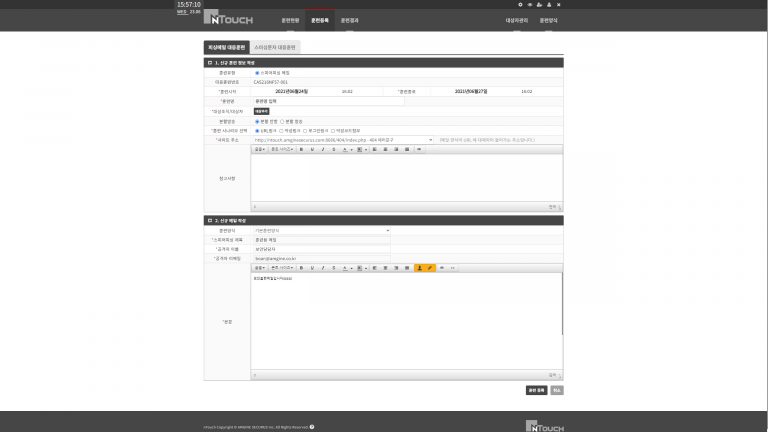This screenshot has height=432, width=768.
Task: Select the 악성링크 scenario radio button
Action: pyautogui.click(x=281, y=131)
